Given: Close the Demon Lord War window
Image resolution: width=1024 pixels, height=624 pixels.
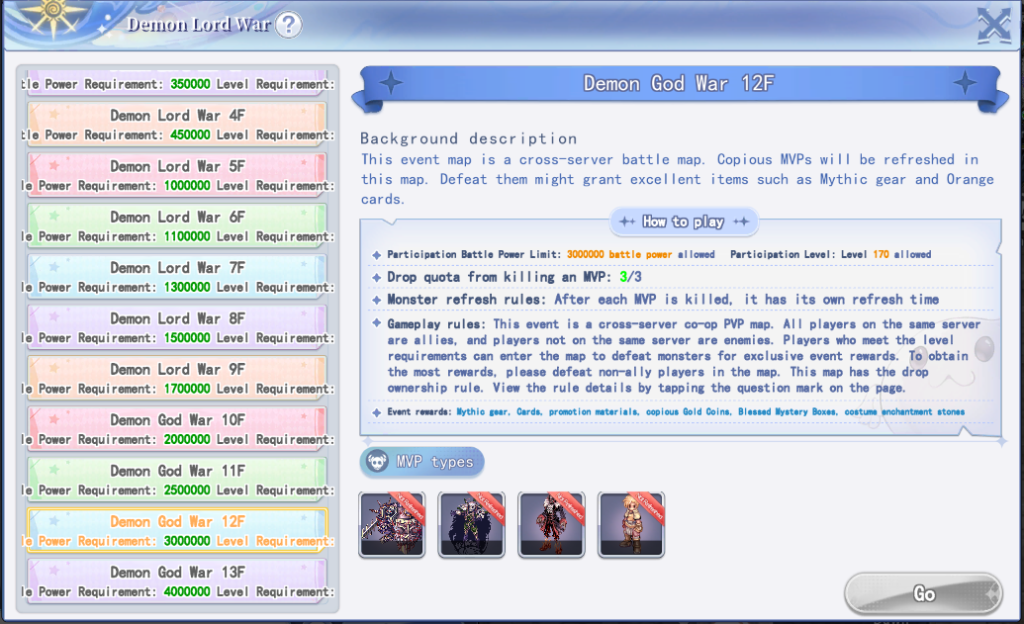Looking at the screenshot, I should click(992, 25).
